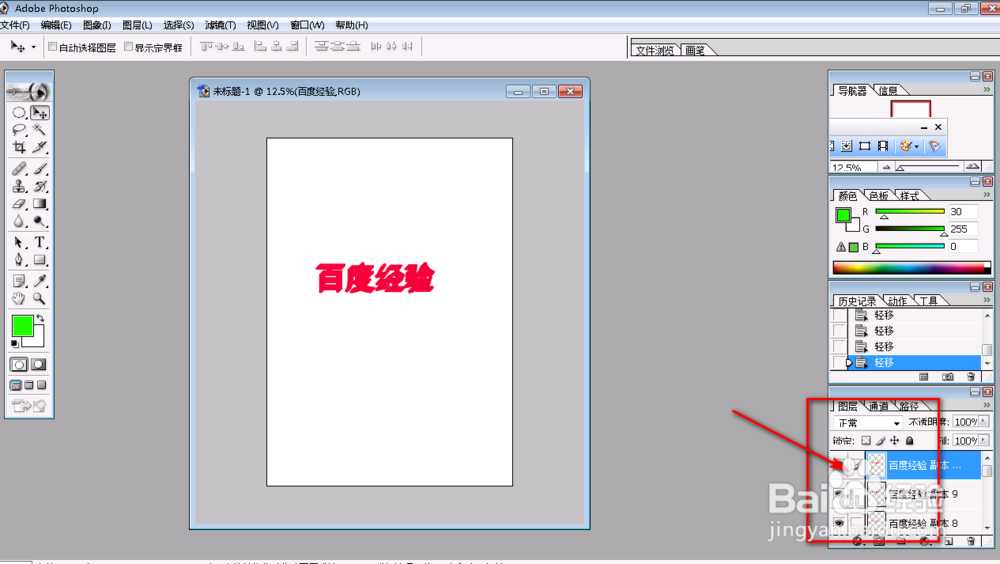Toggle visibility of 百度经验 副本 8 layer

(x=839, y=523)
